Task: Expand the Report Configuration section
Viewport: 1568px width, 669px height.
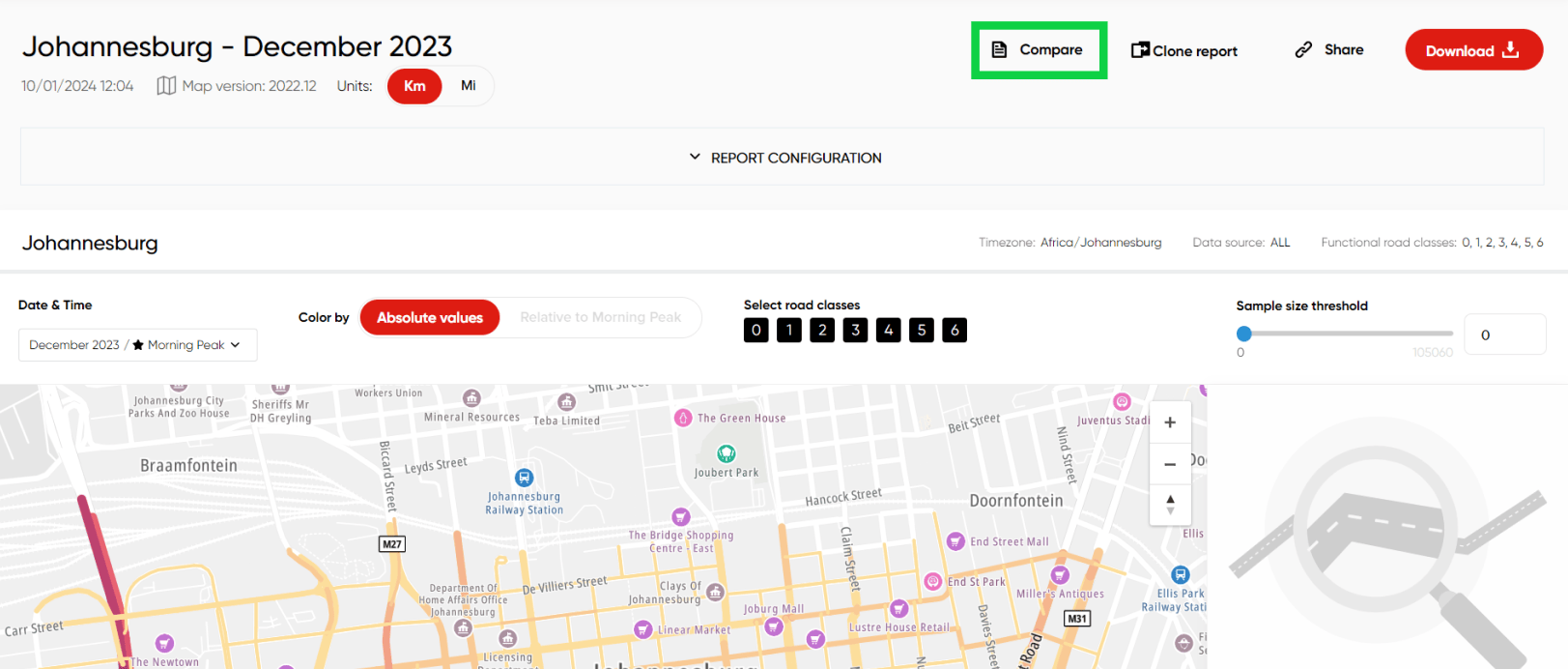Action: coord(784,158)
